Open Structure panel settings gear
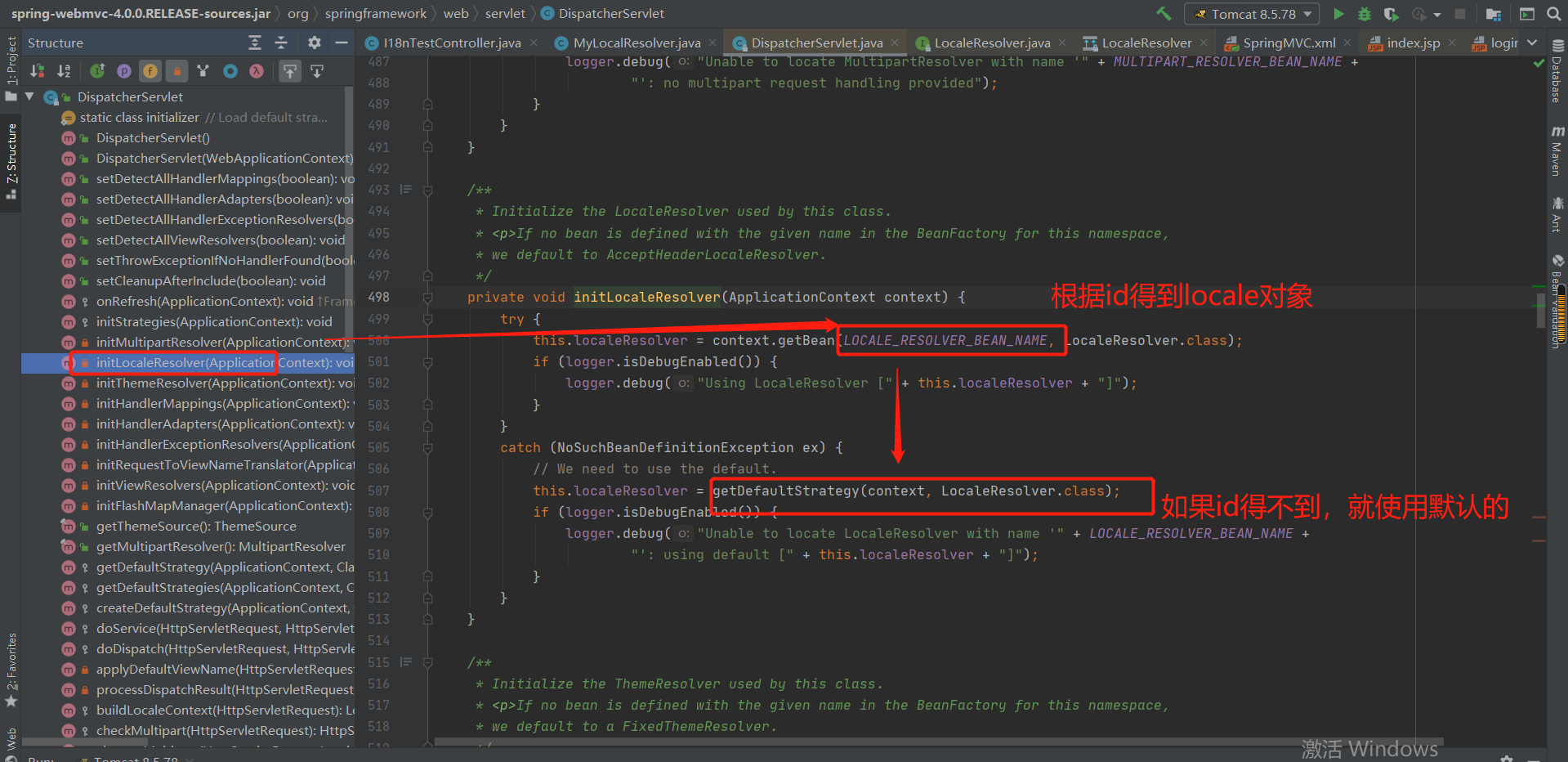Viewport: 1568px width, 762px height. (315, 43)
